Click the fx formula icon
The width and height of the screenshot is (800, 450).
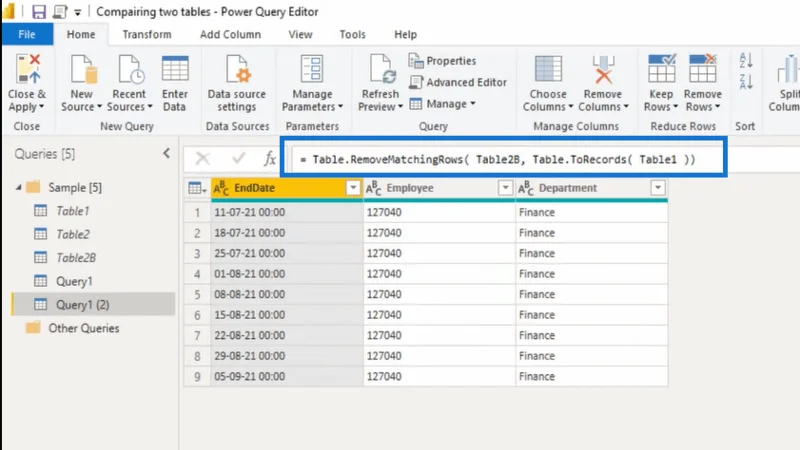click(x=269, y=159)
